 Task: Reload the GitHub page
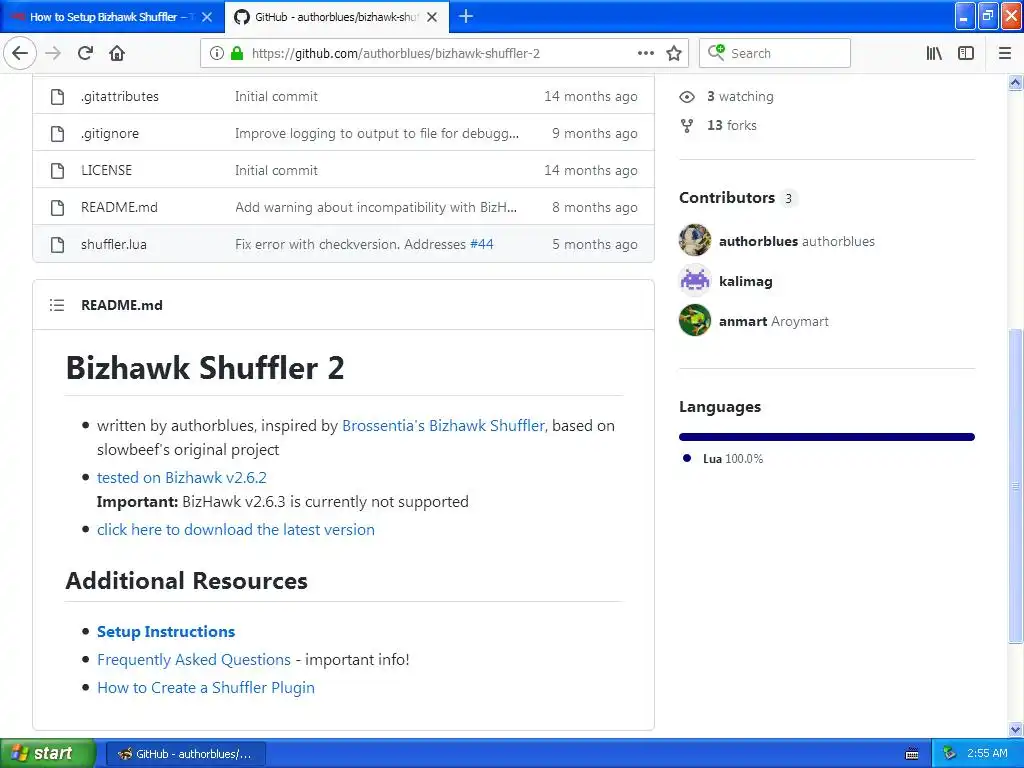(x=86, y=53)
